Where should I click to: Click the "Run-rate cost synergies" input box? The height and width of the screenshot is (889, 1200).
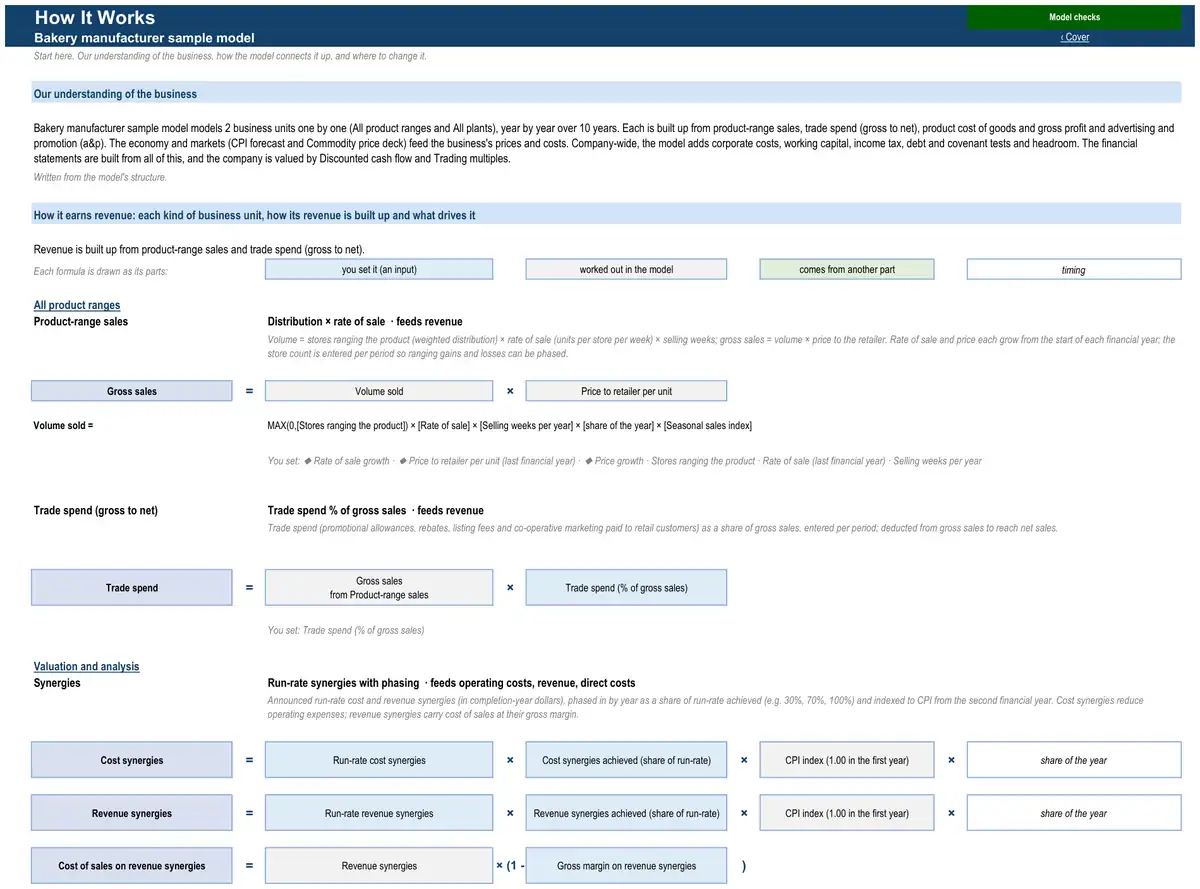(379, 760)
